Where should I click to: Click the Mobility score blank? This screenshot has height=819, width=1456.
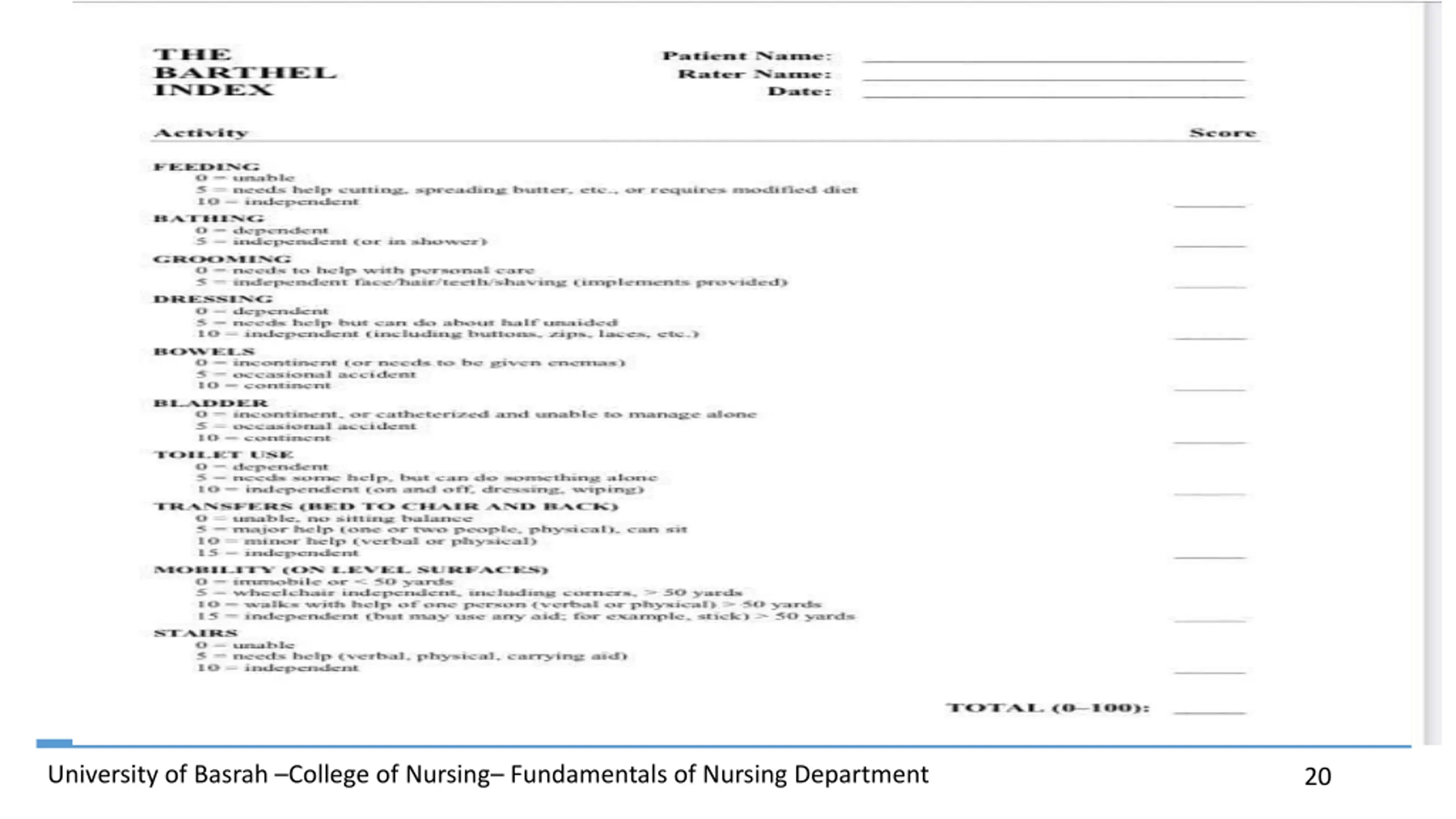pos(1210,620)
